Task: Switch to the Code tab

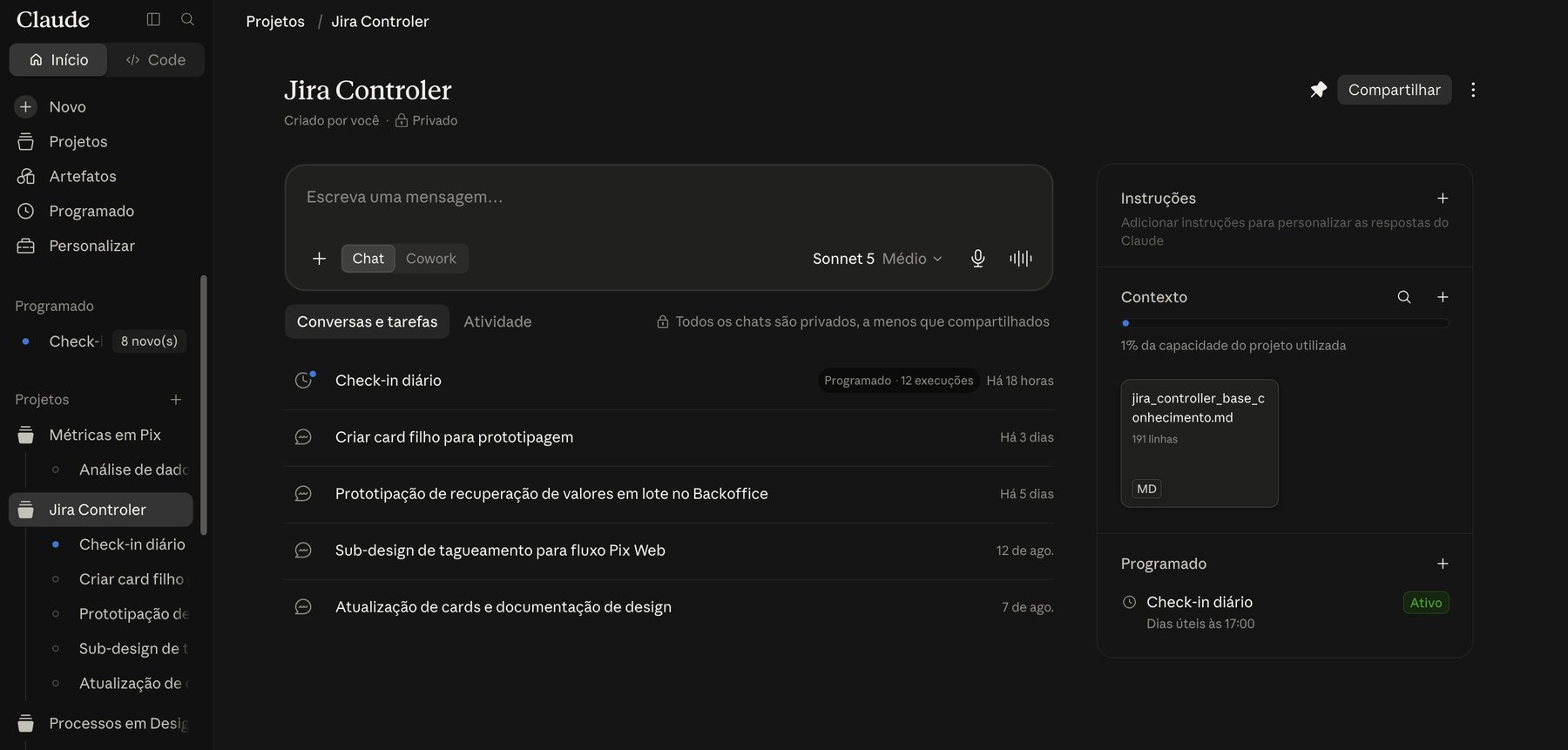Action: coord(156,60)
